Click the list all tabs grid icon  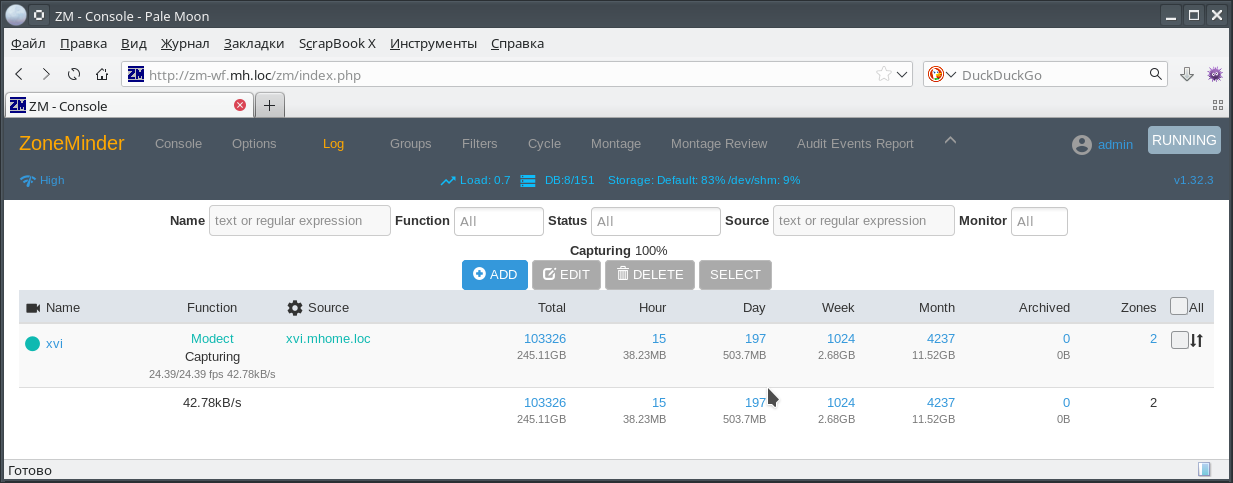(1218, 105)
